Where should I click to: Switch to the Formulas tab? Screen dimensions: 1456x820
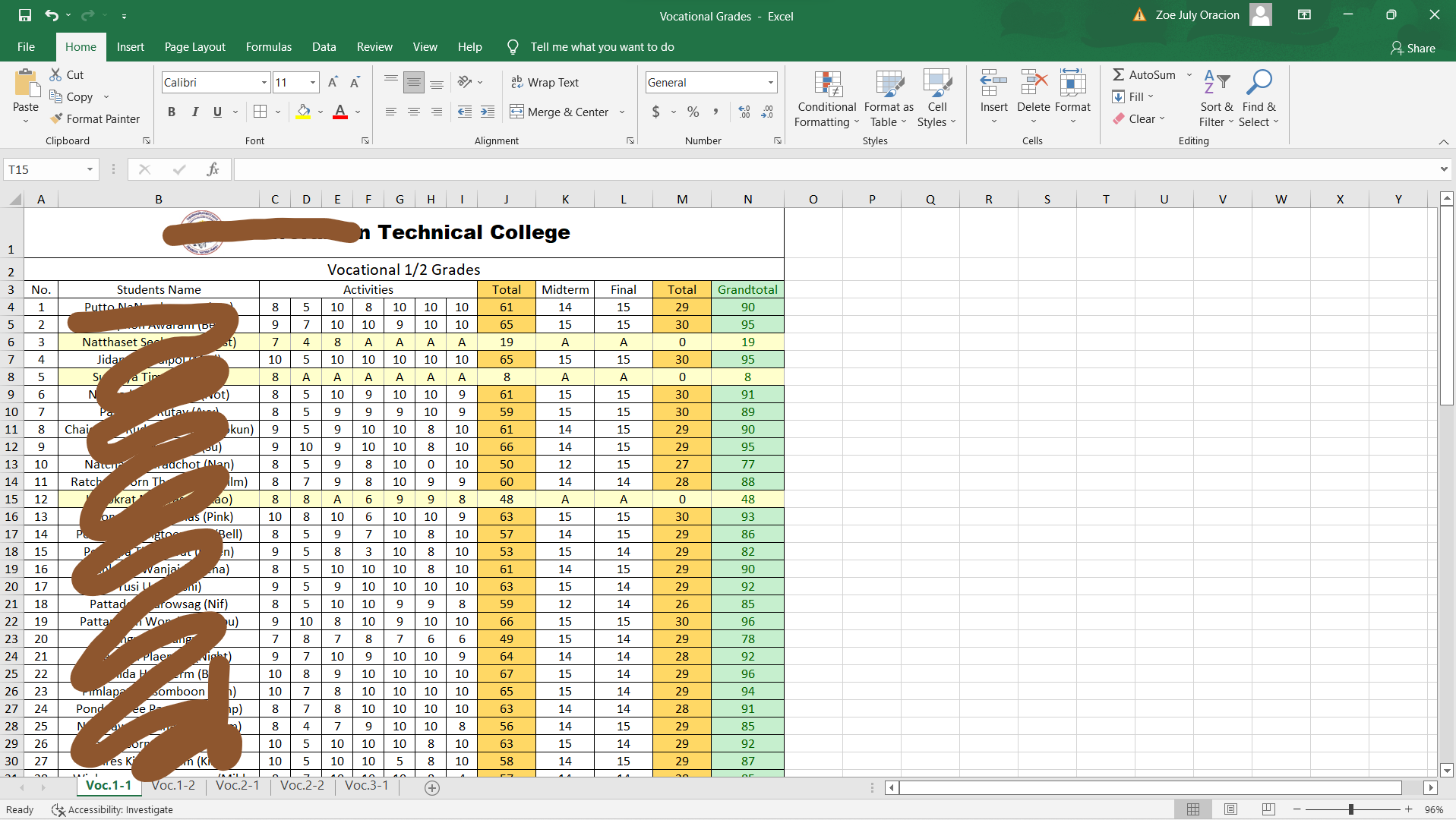[269, 47]
